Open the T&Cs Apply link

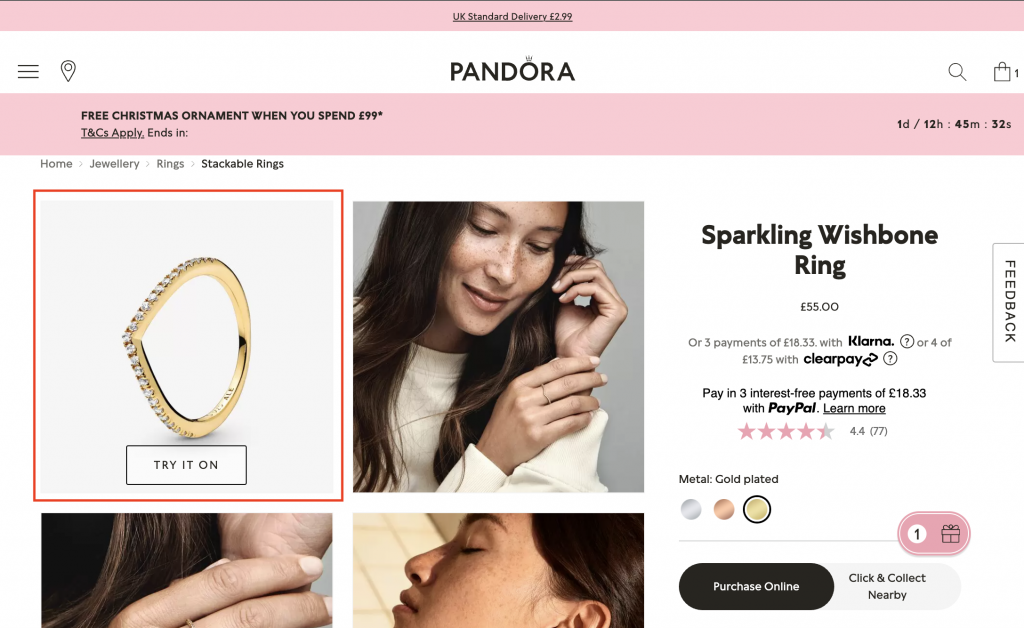(x=110, y=132)
